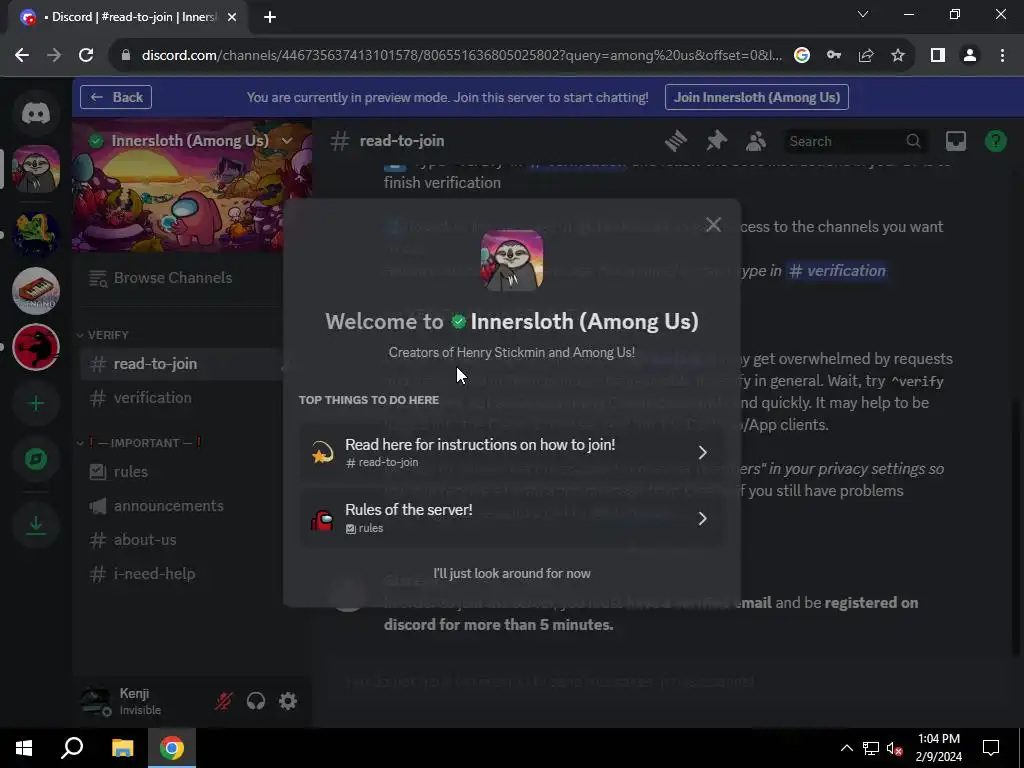
Task: Open Chrome profile avatar icon
Action: click(970, 56)
